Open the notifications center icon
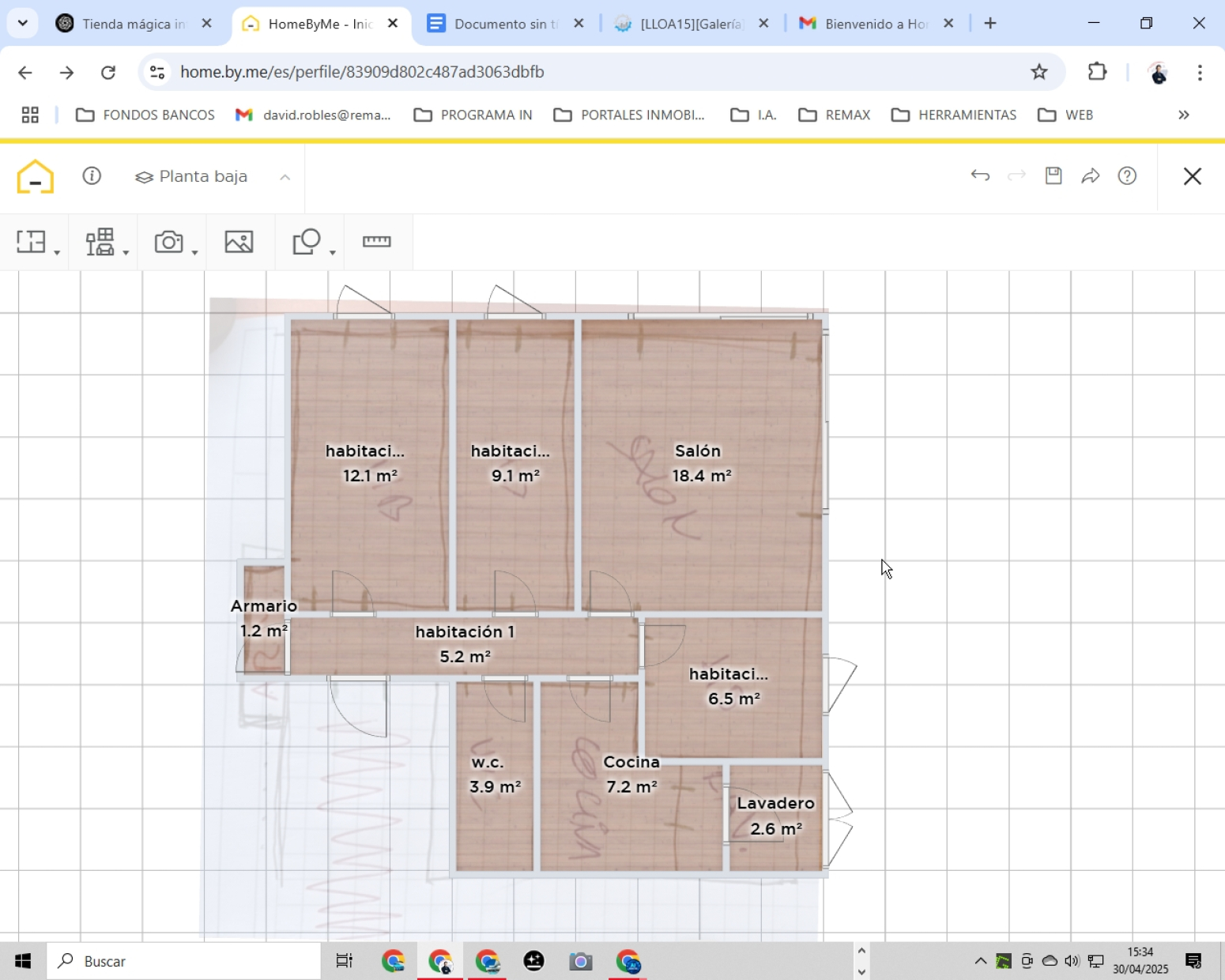 point(1193,961)
